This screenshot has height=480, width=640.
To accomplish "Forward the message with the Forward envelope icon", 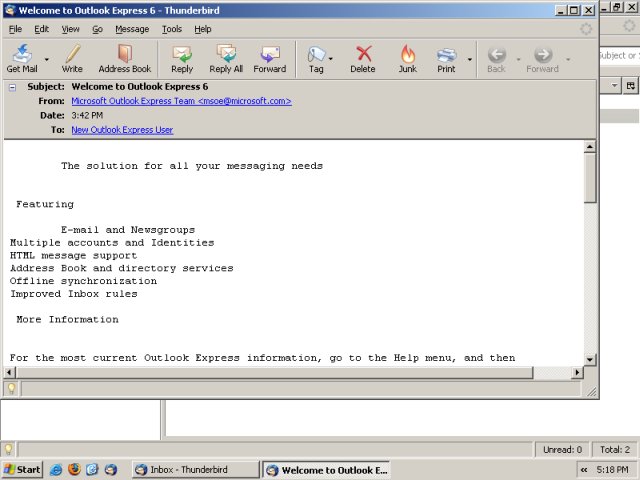I will click(x=269, y=58).
